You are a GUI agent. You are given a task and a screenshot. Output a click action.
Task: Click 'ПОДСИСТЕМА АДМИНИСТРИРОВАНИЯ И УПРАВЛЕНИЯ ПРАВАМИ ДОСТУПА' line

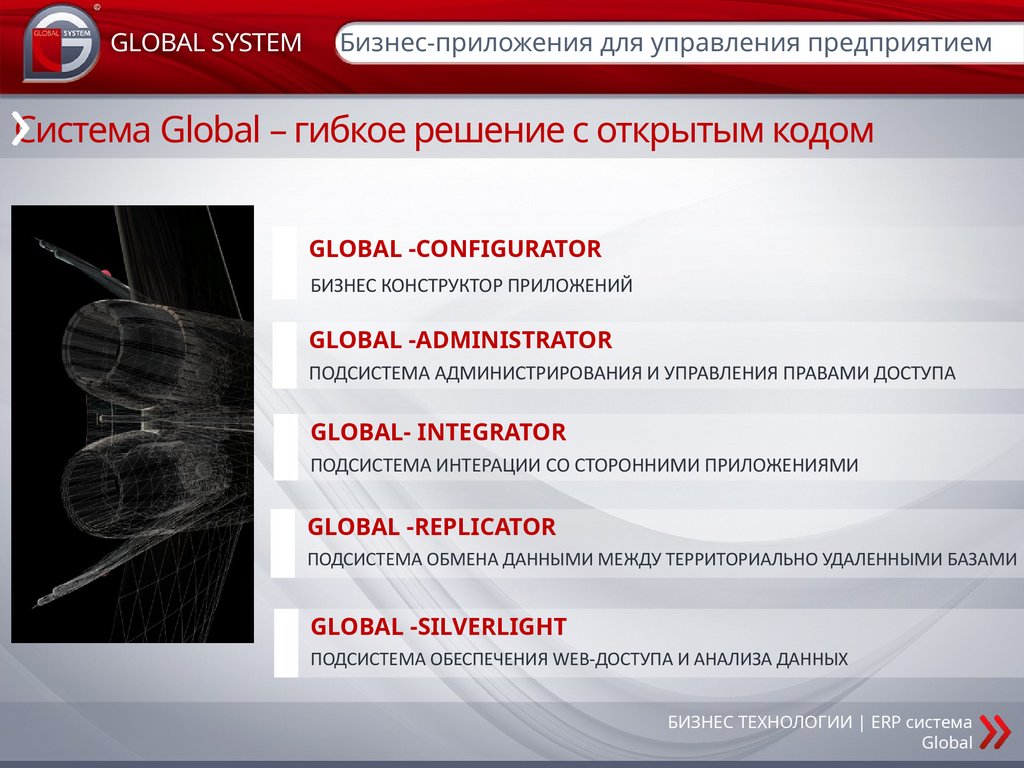pos(632,374)
